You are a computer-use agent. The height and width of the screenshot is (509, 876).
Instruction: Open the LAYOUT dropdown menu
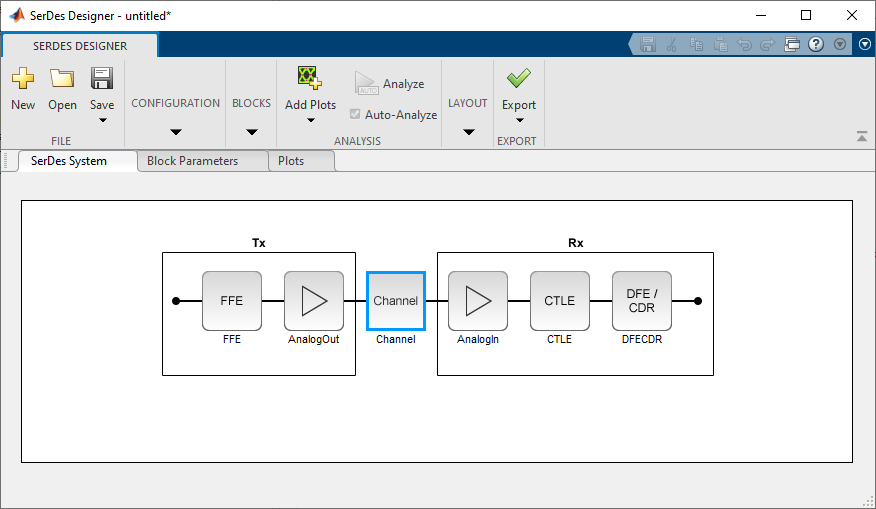[468, 132]
